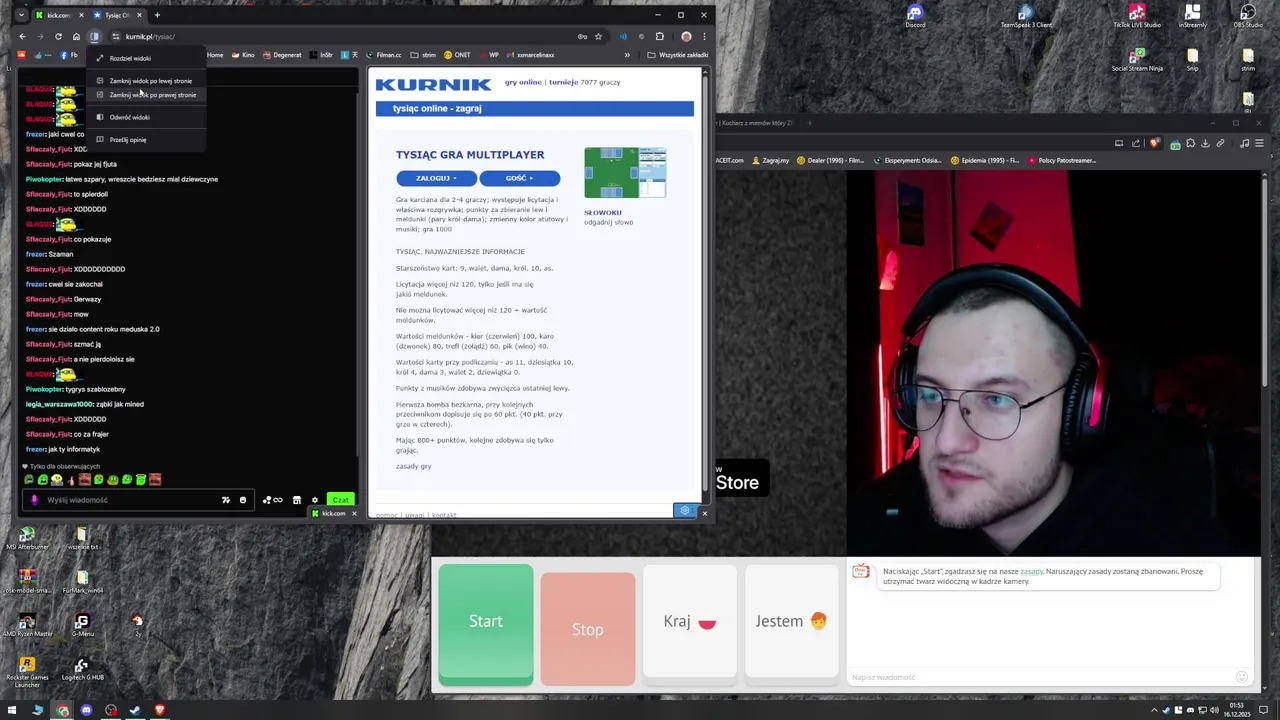This screenshot has height=720, width=1280.
Task: Open the Logitech G HUB desktop shortcut
Action: [82, 669]
